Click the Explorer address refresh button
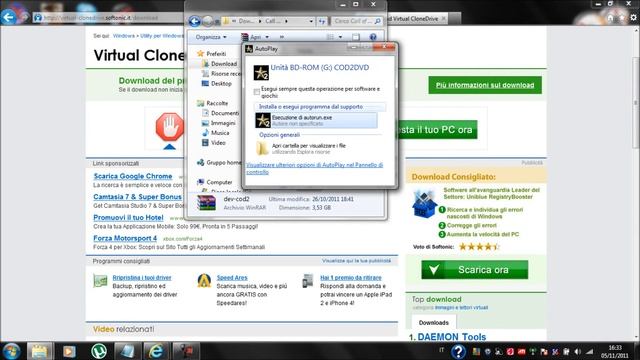This screenshot has height=360, width=640. (322, 21)
